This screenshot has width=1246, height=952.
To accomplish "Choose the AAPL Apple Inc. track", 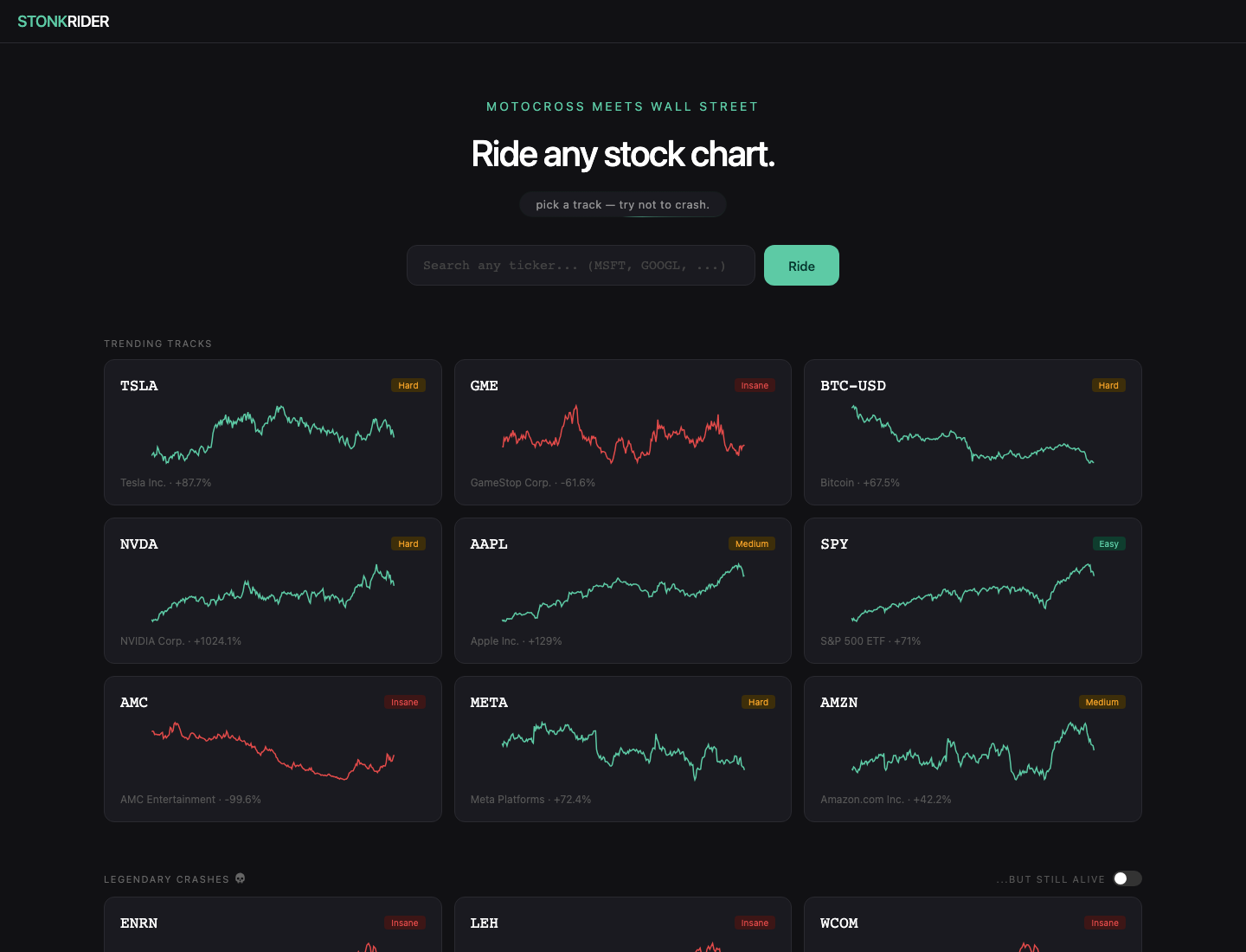I will tap(623, 590).
